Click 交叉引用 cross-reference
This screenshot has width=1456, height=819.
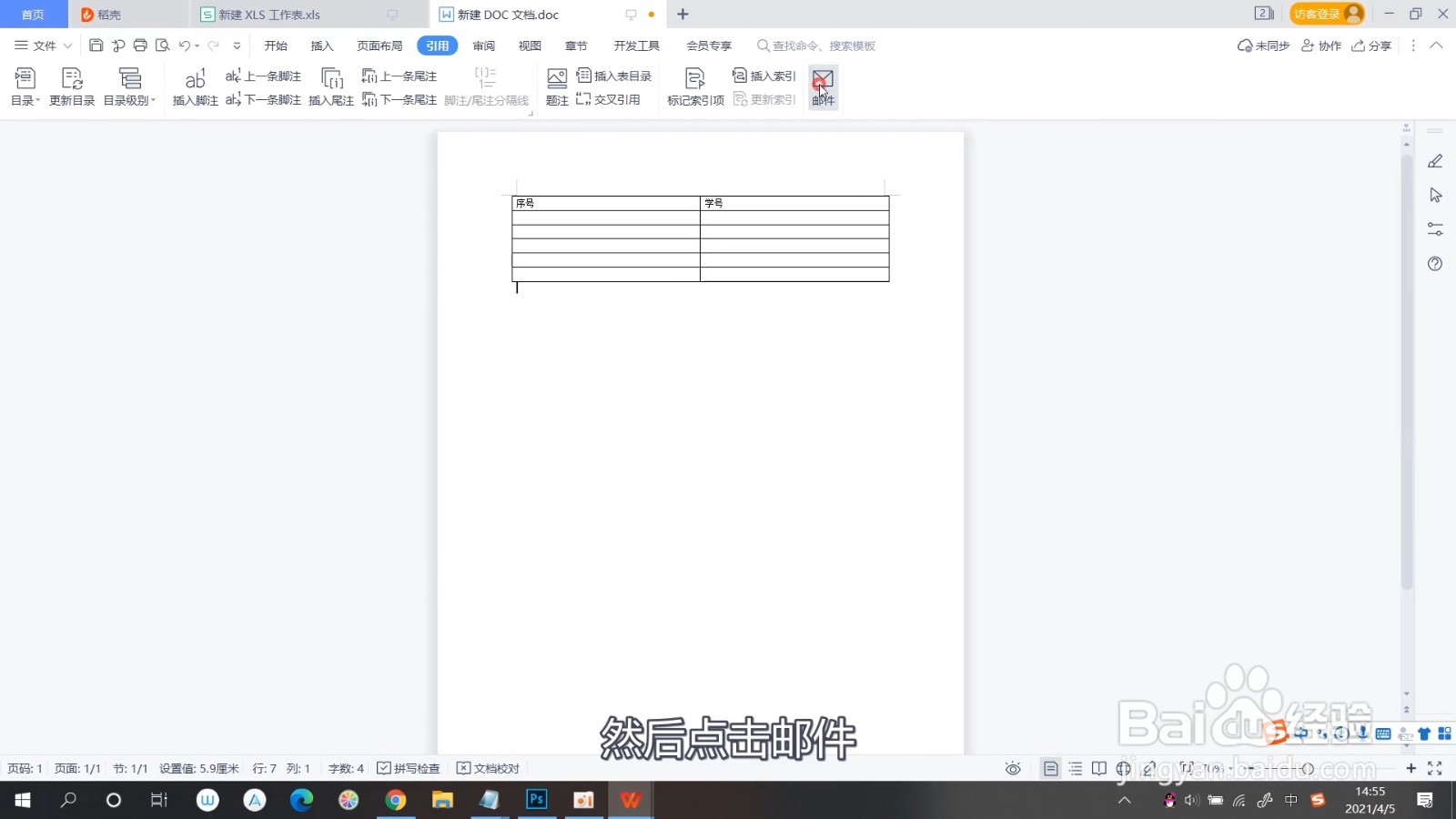(x=608, y=99)
